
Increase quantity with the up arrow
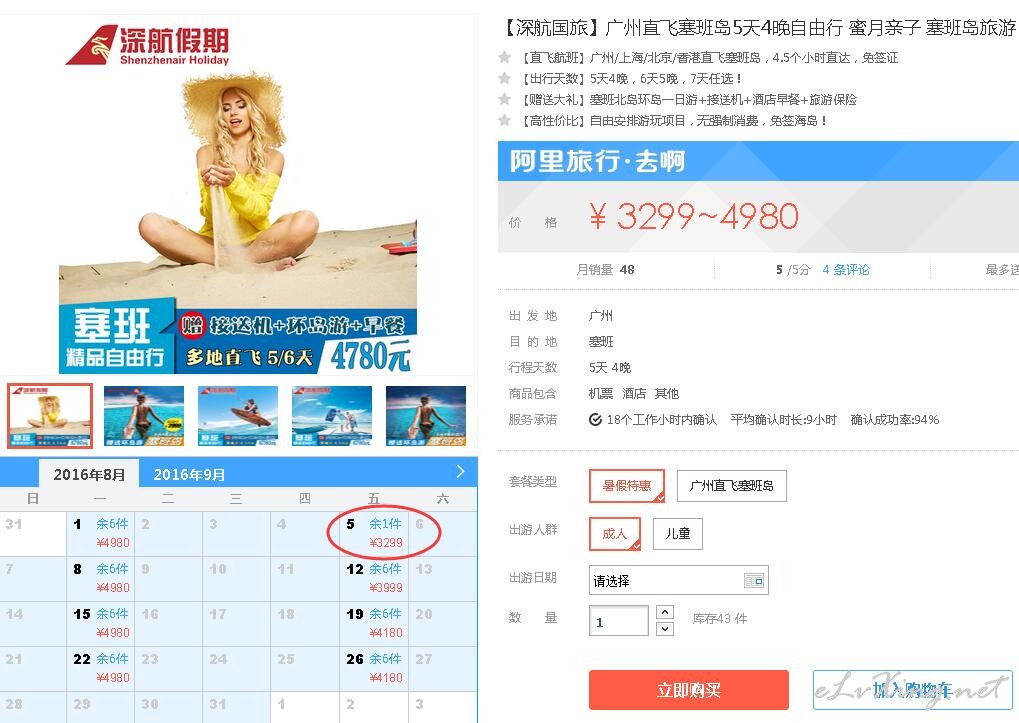coord(665,612)
